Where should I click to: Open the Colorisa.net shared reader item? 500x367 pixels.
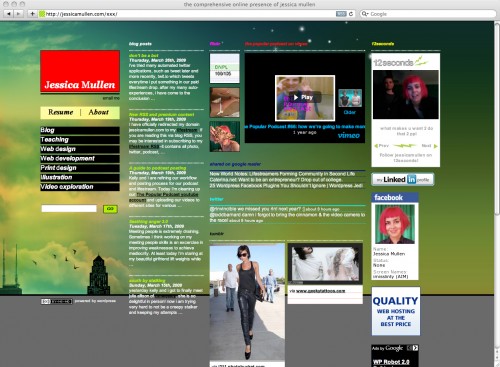coord(275,180)
